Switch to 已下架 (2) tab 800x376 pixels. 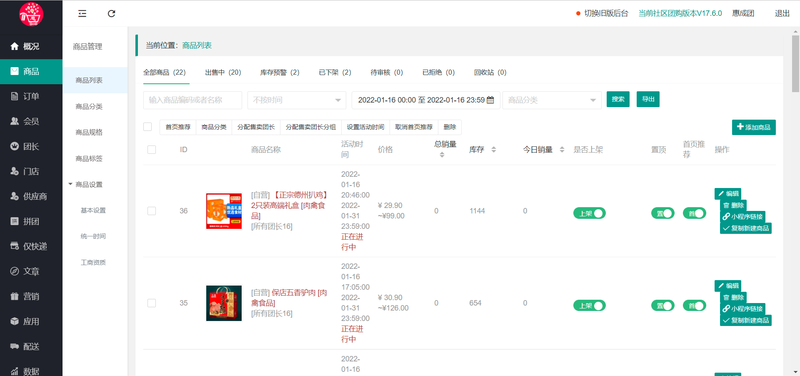(x=335, y=72)
